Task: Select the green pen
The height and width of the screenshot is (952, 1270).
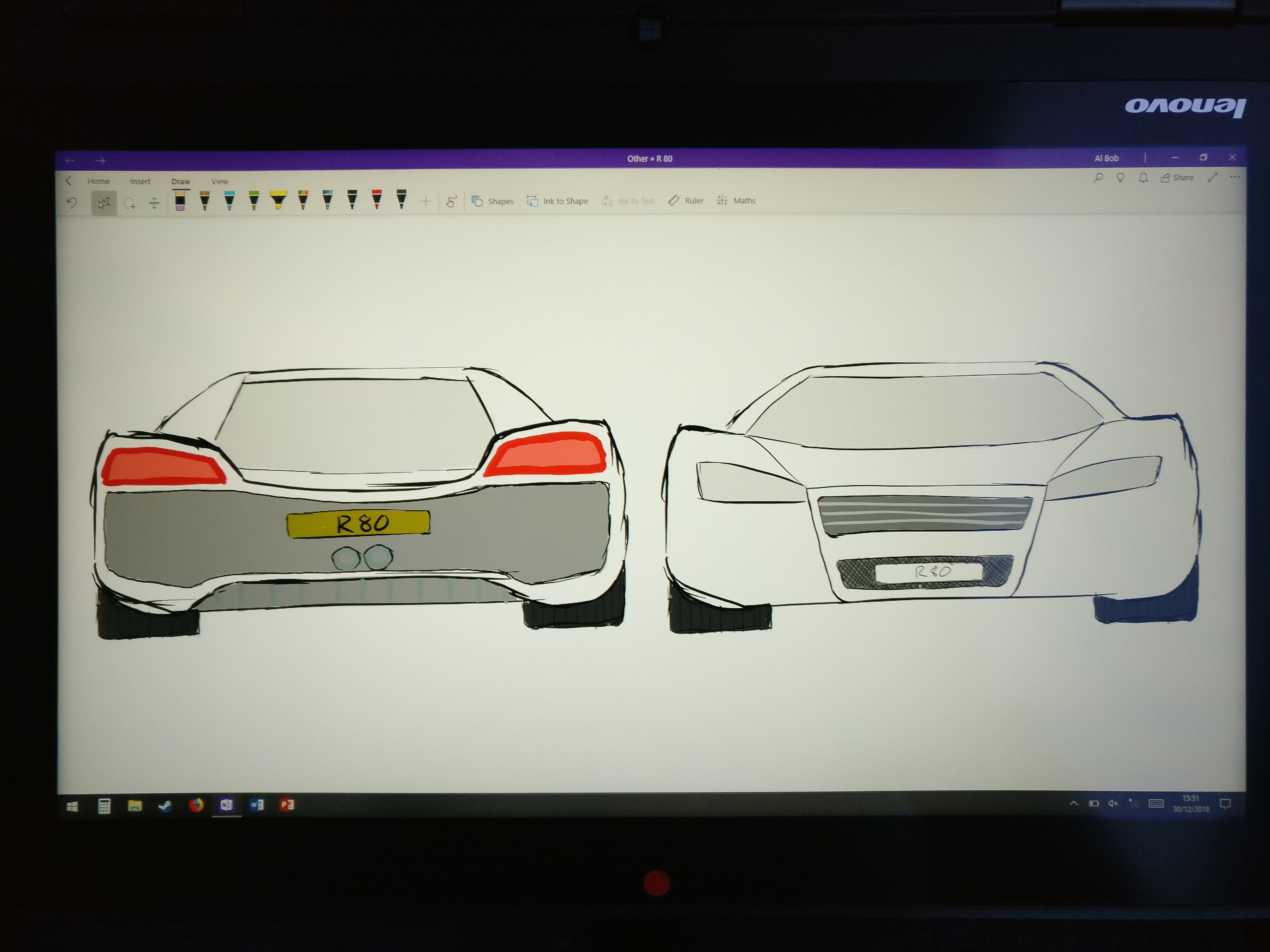Action: [254, 200]
